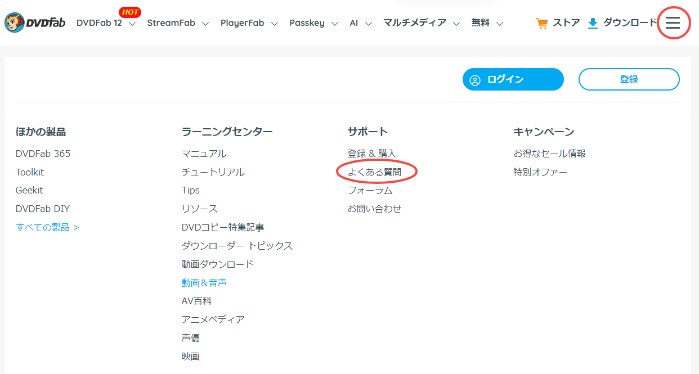Open the Tips link
Screen dimensions: 699x374
tap(190, 190)
